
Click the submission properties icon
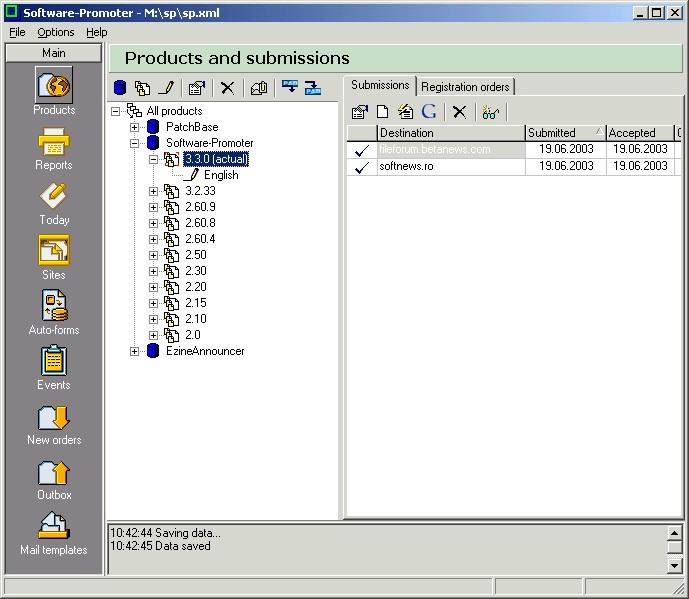[360, 112]
